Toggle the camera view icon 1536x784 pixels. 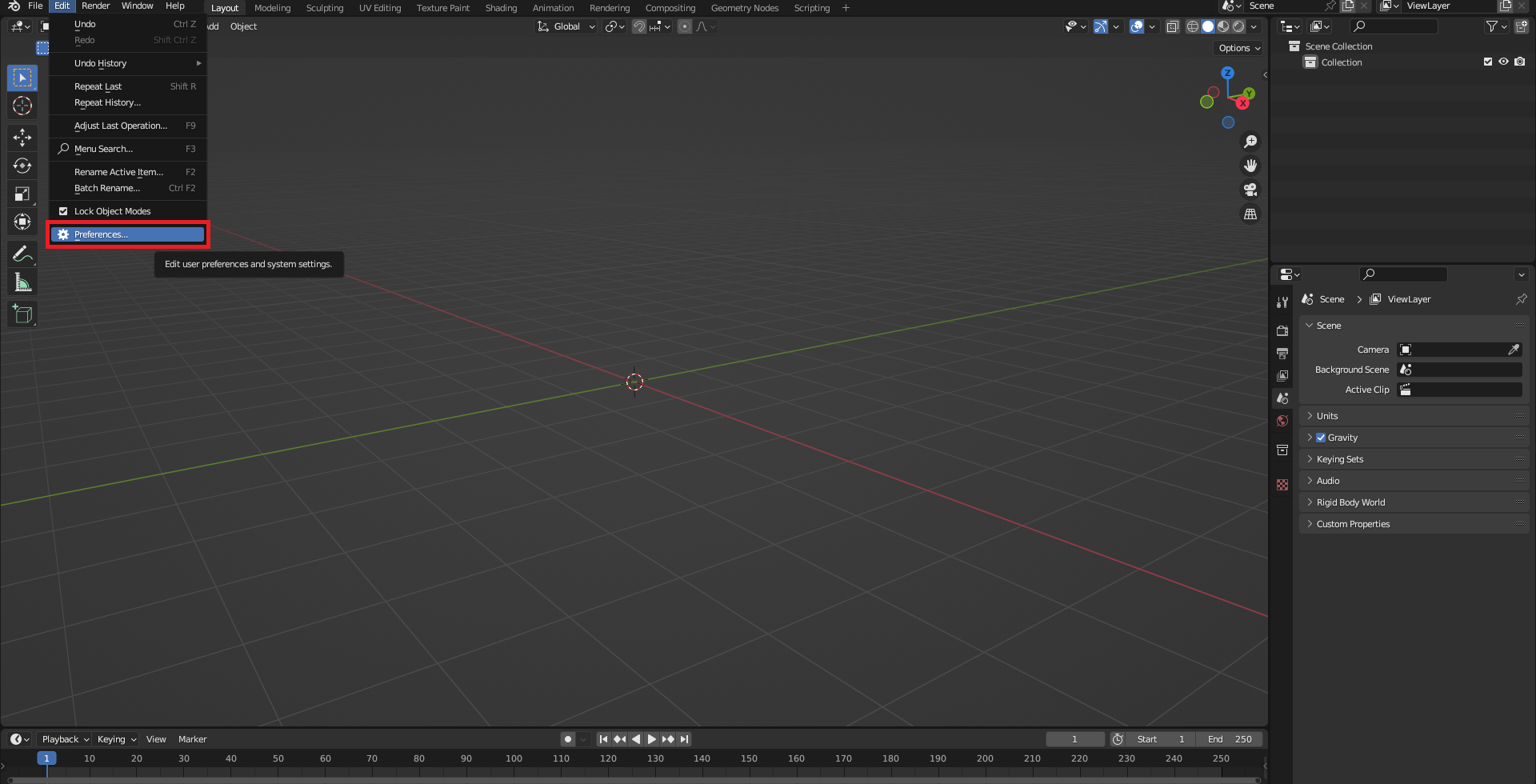(x=1250, y=190)
